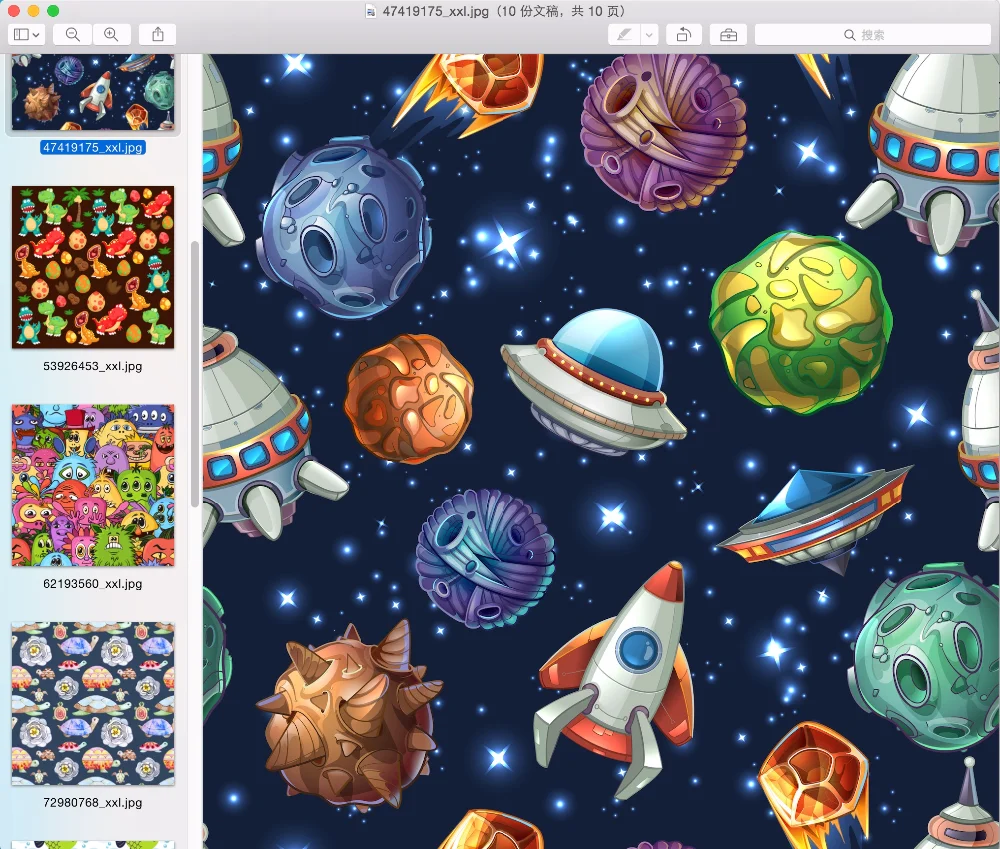Select the 72980768_xxl.jpg turtles thumbnail

[x=93, y=704]
